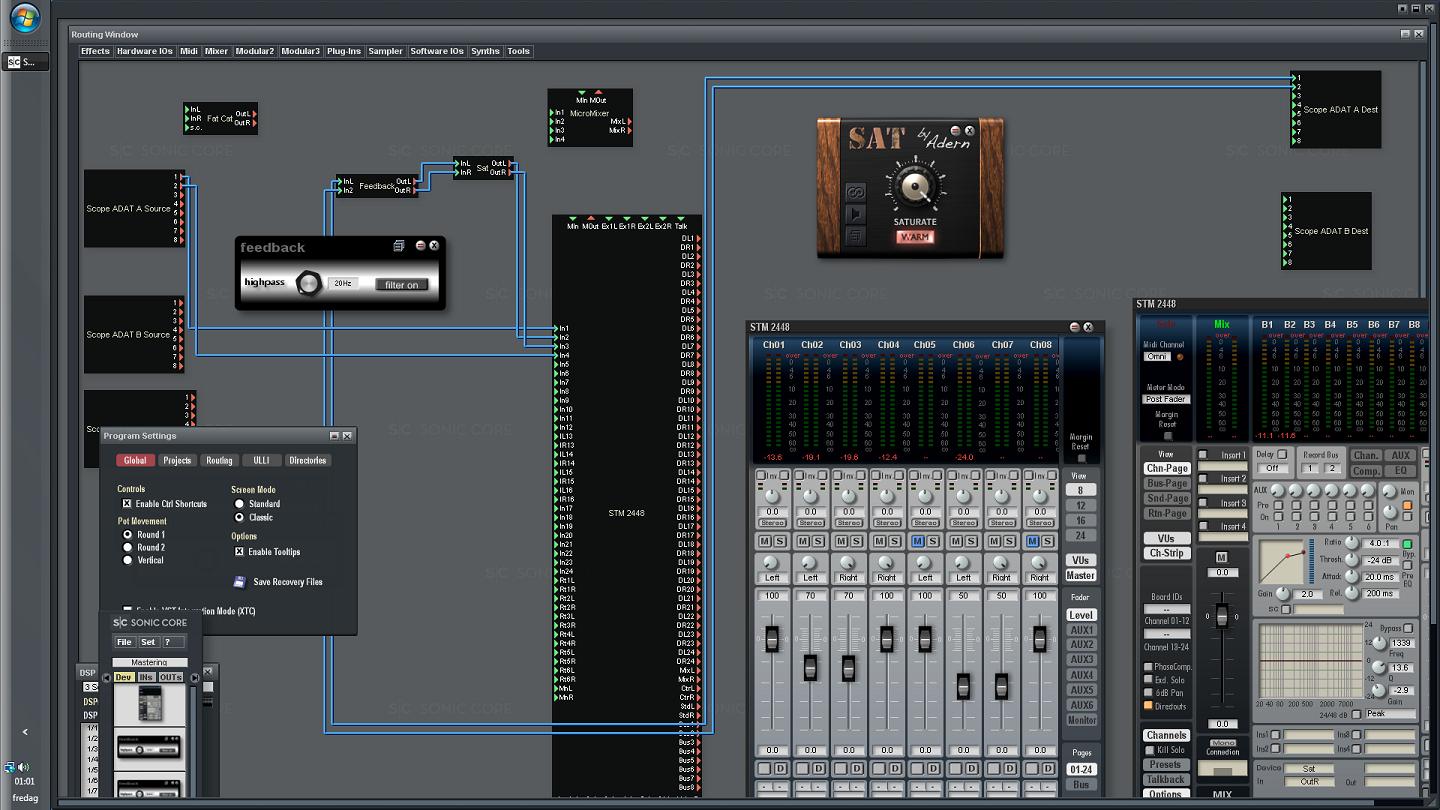Switch to Bus-Page view

[1167, 483]
